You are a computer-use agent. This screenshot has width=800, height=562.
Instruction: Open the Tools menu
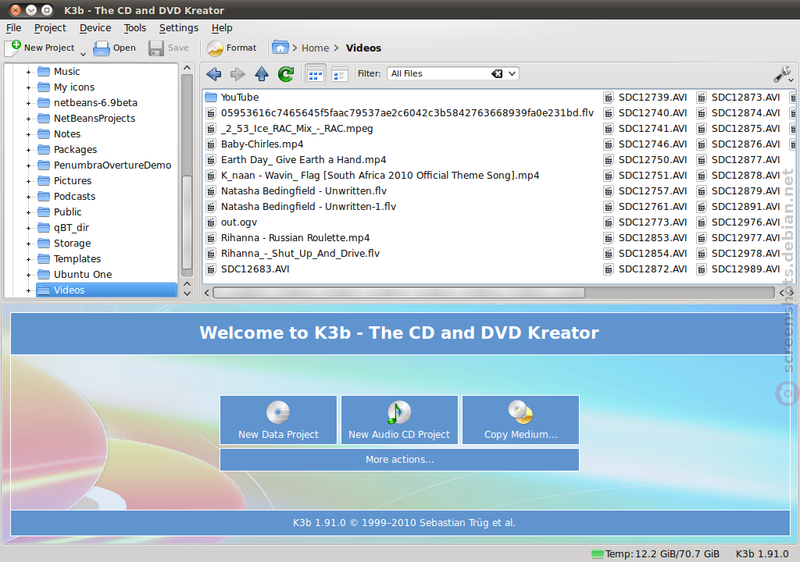[135, 28]
